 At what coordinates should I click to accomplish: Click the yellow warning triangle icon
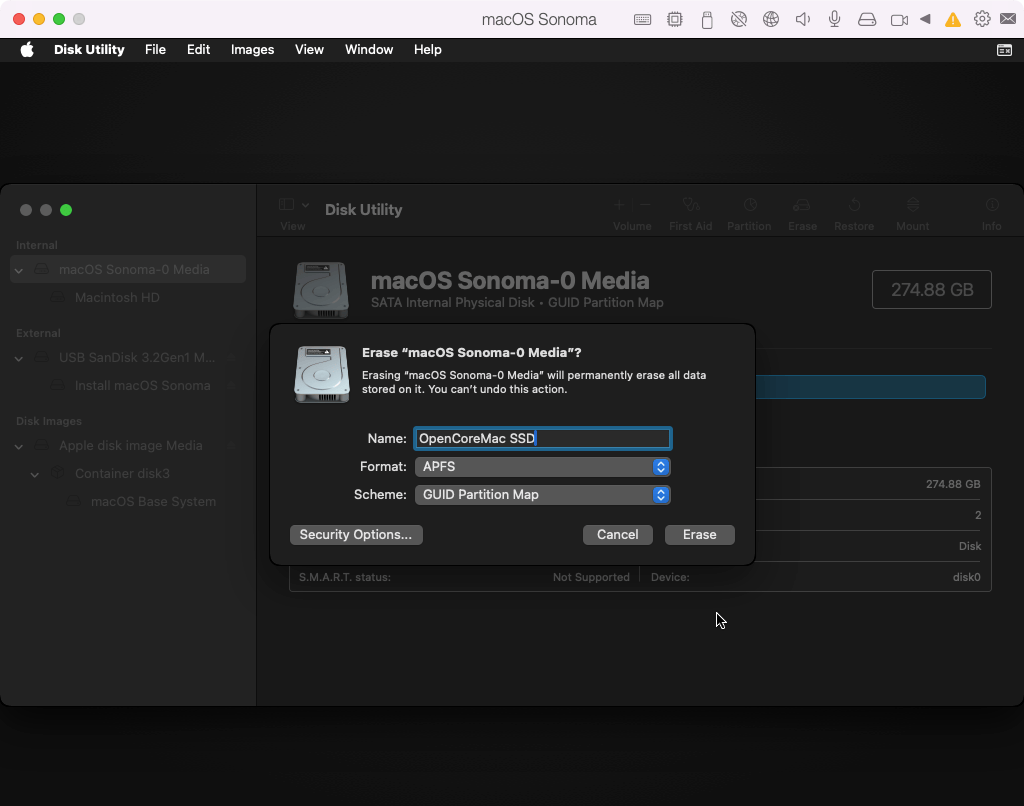[953, 19]
